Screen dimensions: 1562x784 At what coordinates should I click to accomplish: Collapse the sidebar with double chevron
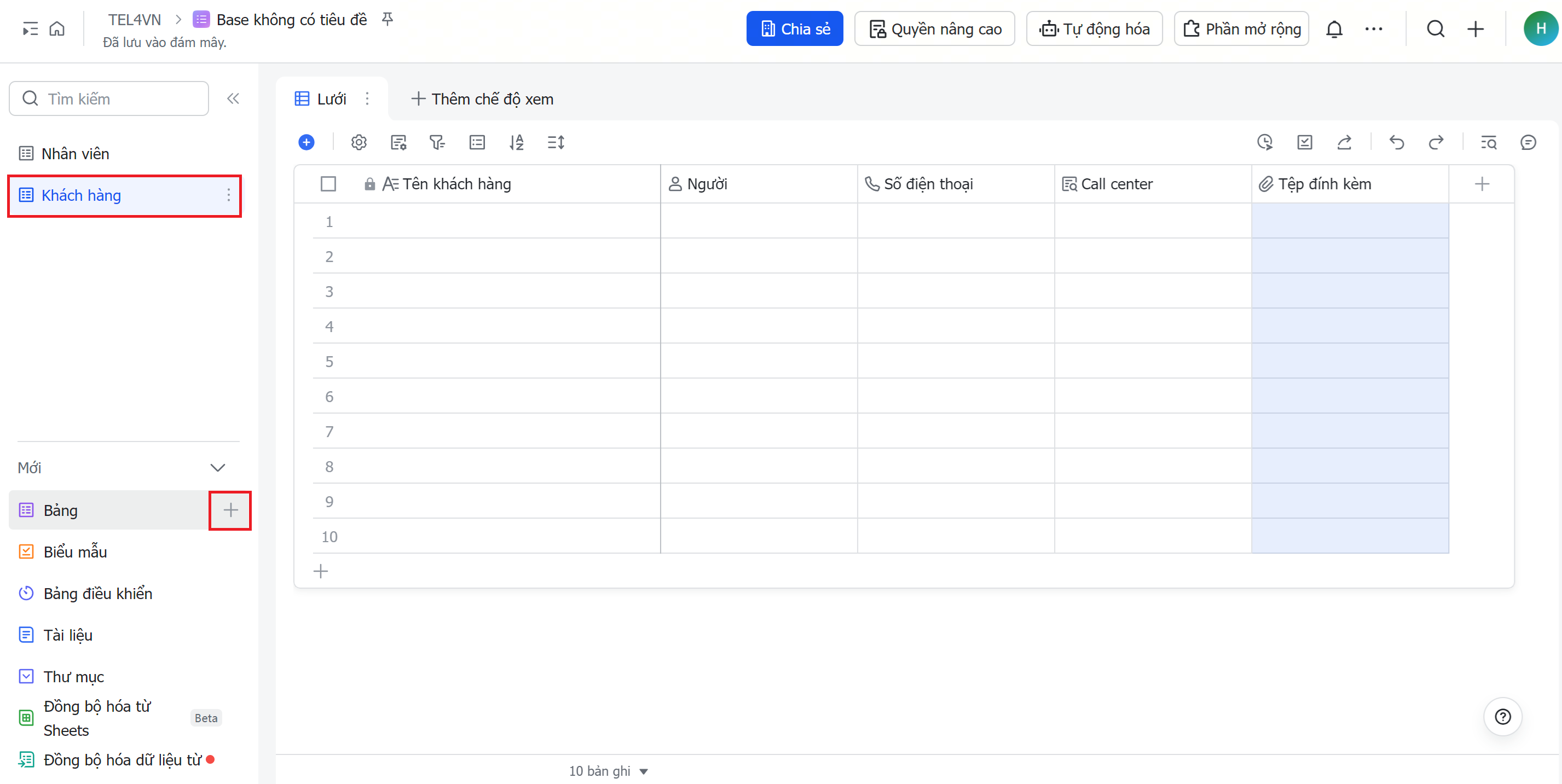click(233, 99)
